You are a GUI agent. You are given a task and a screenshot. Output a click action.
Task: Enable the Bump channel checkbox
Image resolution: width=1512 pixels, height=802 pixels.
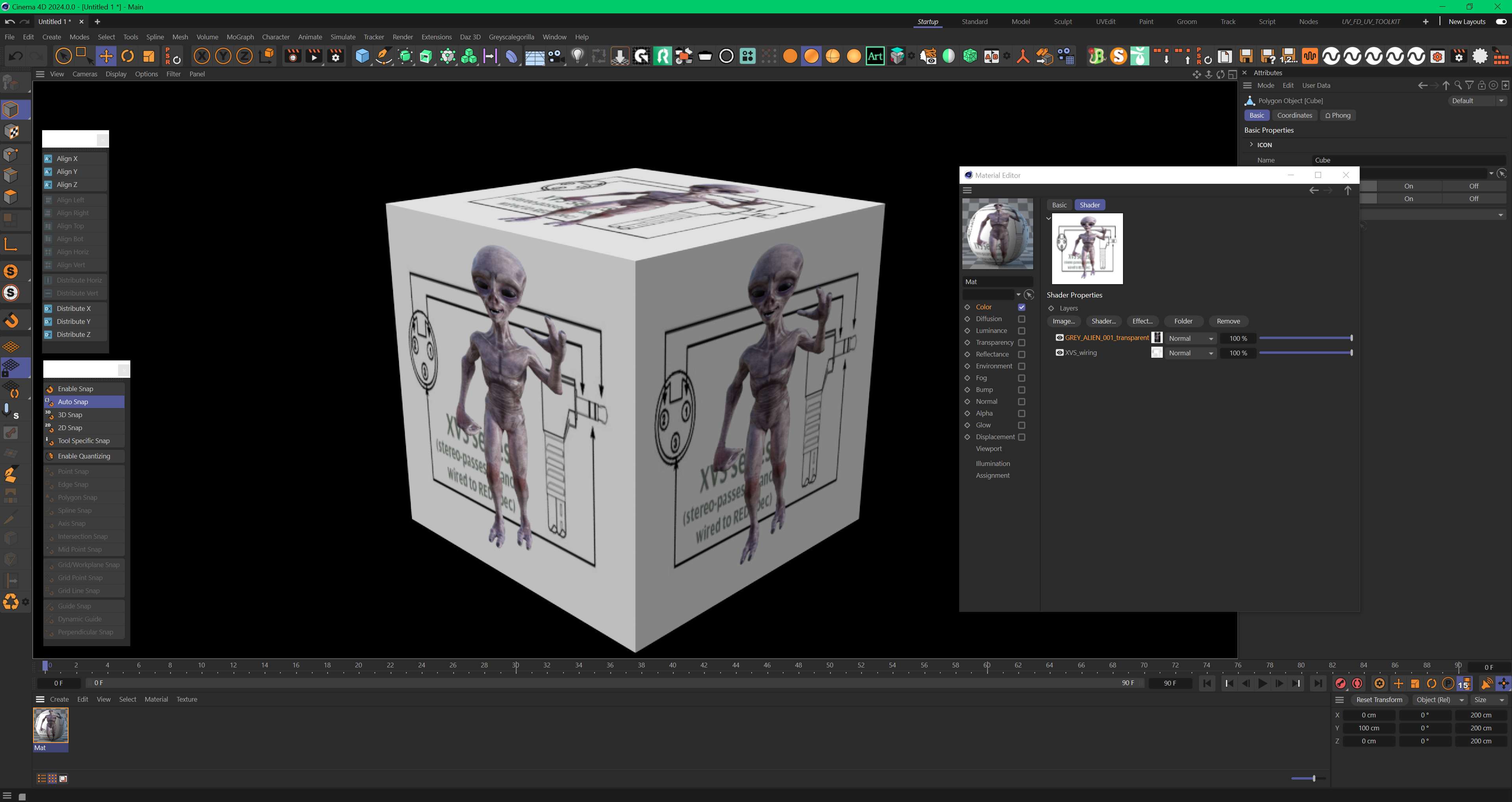(x=1021, y=390)
